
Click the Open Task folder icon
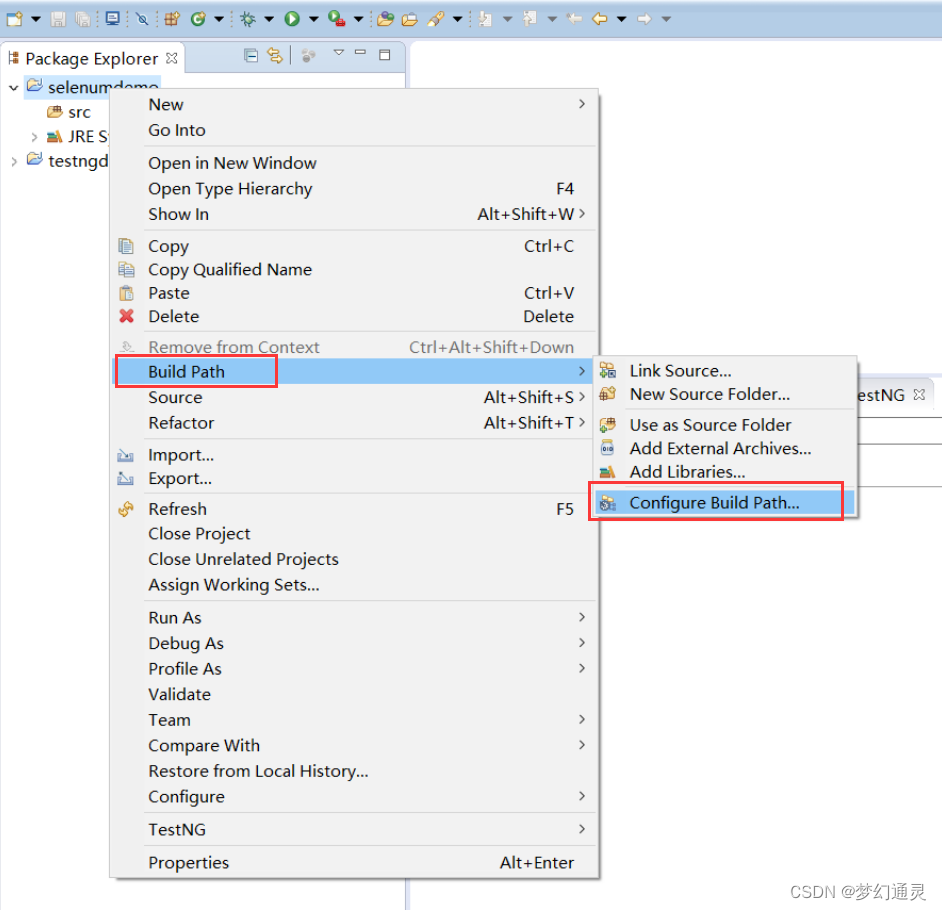(x=409, y=19)
